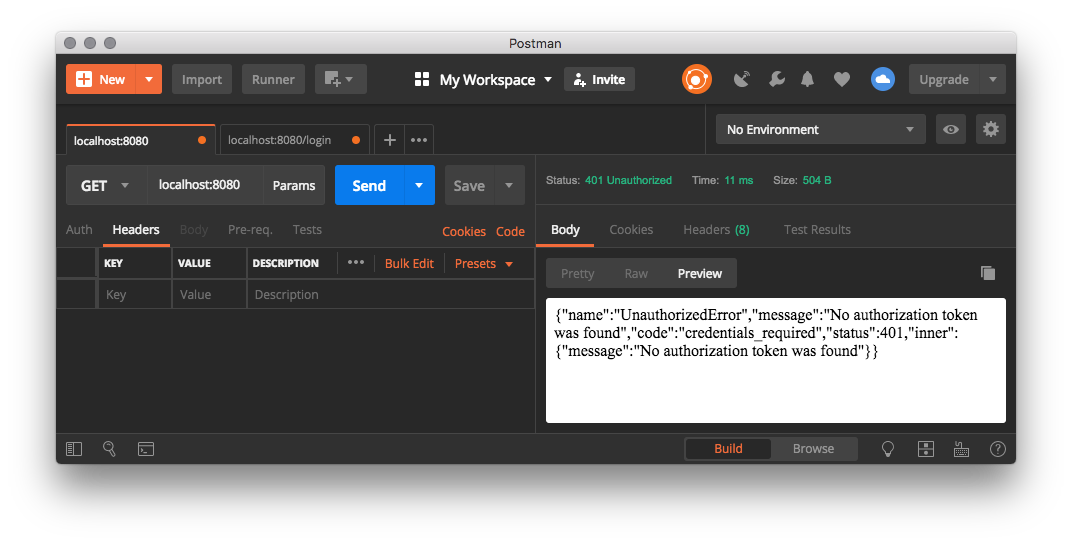The height and width of the screenshot is (544, 1072).
Task: Switch to the response Cookies tab
Action: coord(631,230)
